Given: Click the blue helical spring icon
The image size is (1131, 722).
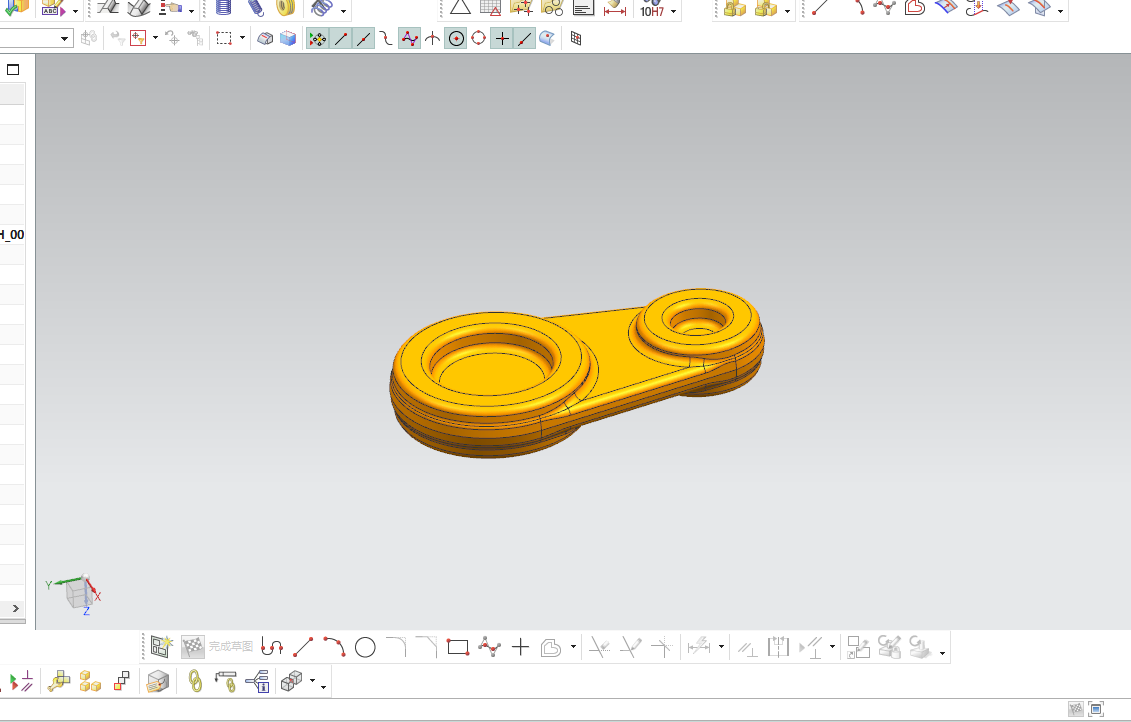Looking at the screenshot, I should 224,8.
